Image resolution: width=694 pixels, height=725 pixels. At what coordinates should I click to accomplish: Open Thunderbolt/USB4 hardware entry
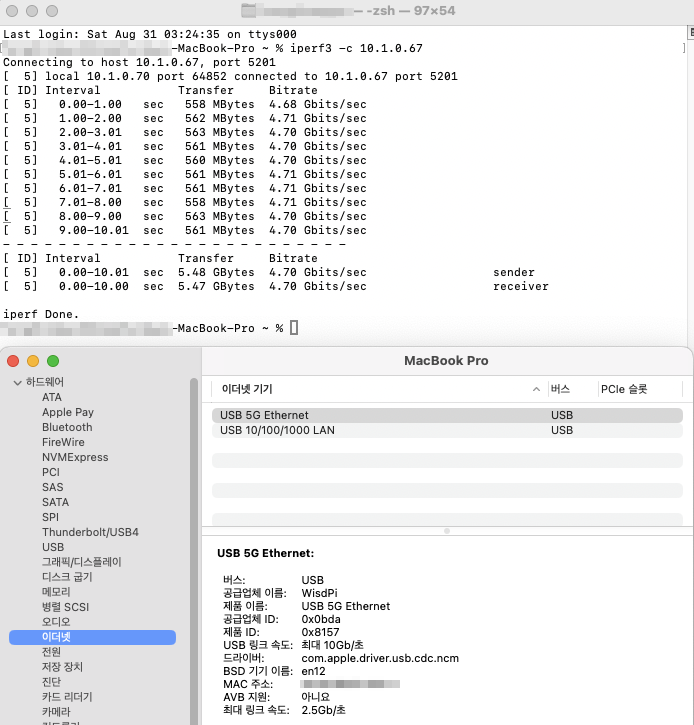pyautogui.click(x=90, y=532)
